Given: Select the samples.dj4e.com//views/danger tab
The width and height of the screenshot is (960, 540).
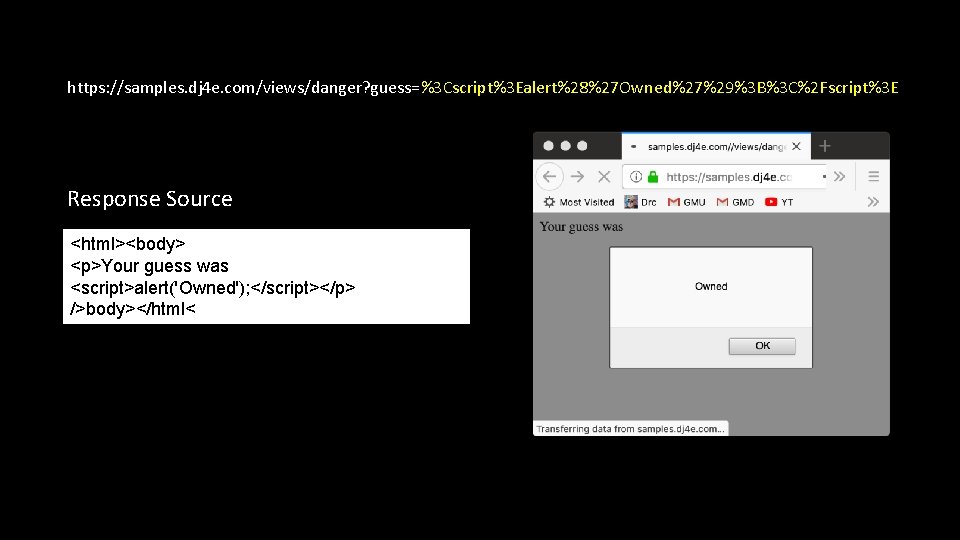Looking at the screenshot, I should pos(716,146).
